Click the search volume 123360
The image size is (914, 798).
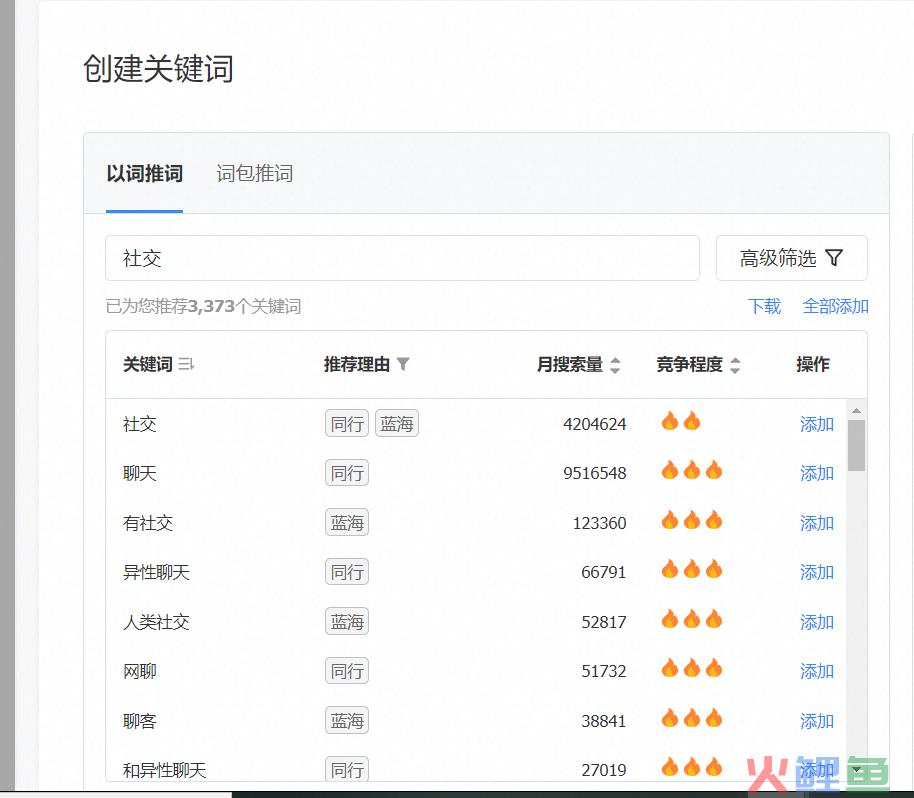pyautogui.click(x=599, y=523)
